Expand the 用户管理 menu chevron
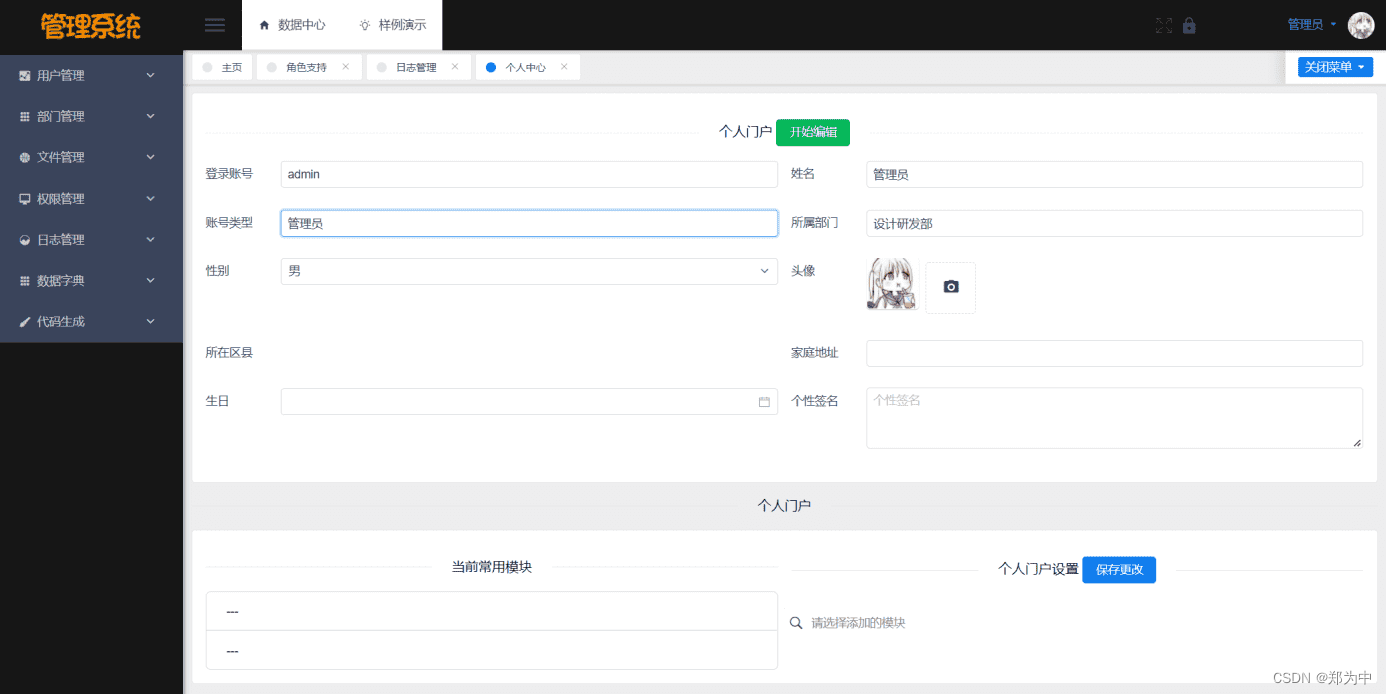 click(151, 75)
